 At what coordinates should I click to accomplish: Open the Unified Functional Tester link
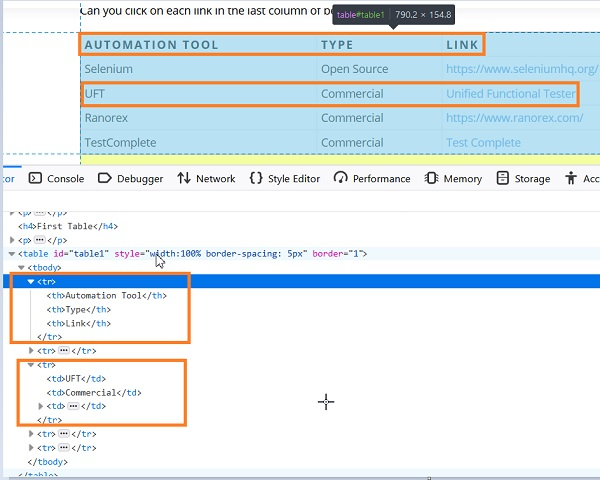click(511, 94)
